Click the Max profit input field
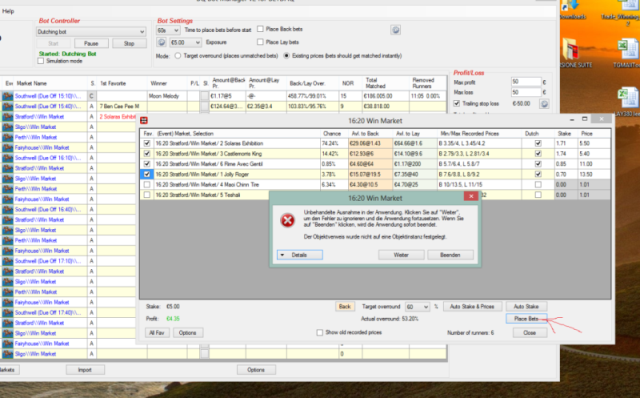This screenshot has height=398, width=640. pos(526,82)
